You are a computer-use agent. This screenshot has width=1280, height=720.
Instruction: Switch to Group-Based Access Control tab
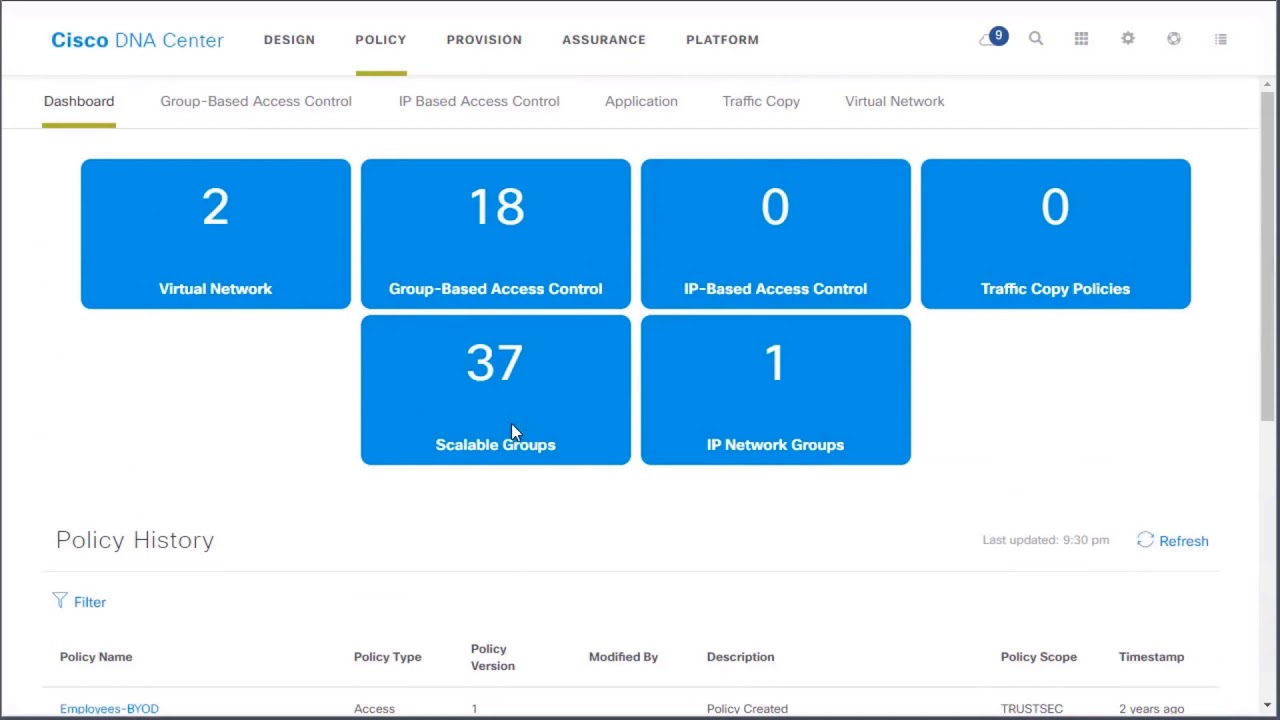point(256,101)
